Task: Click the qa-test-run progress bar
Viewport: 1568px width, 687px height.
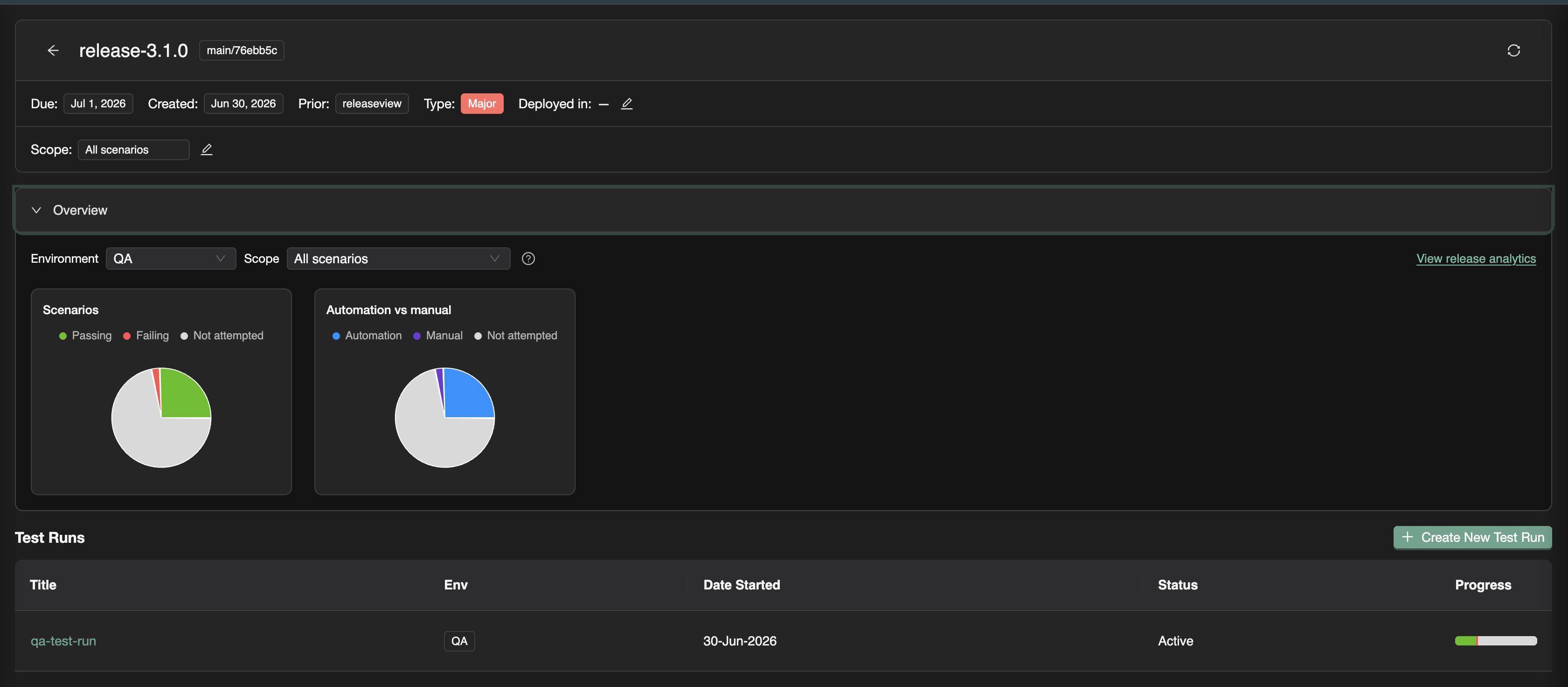Action: coord(1496,641)
